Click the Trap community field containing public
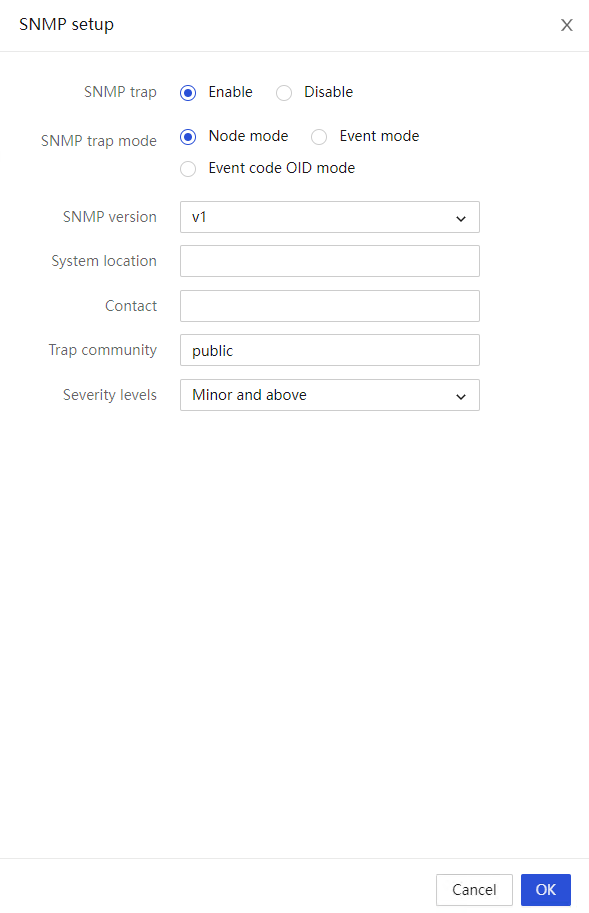Screen dimensions: 589x913 point(329,350)
